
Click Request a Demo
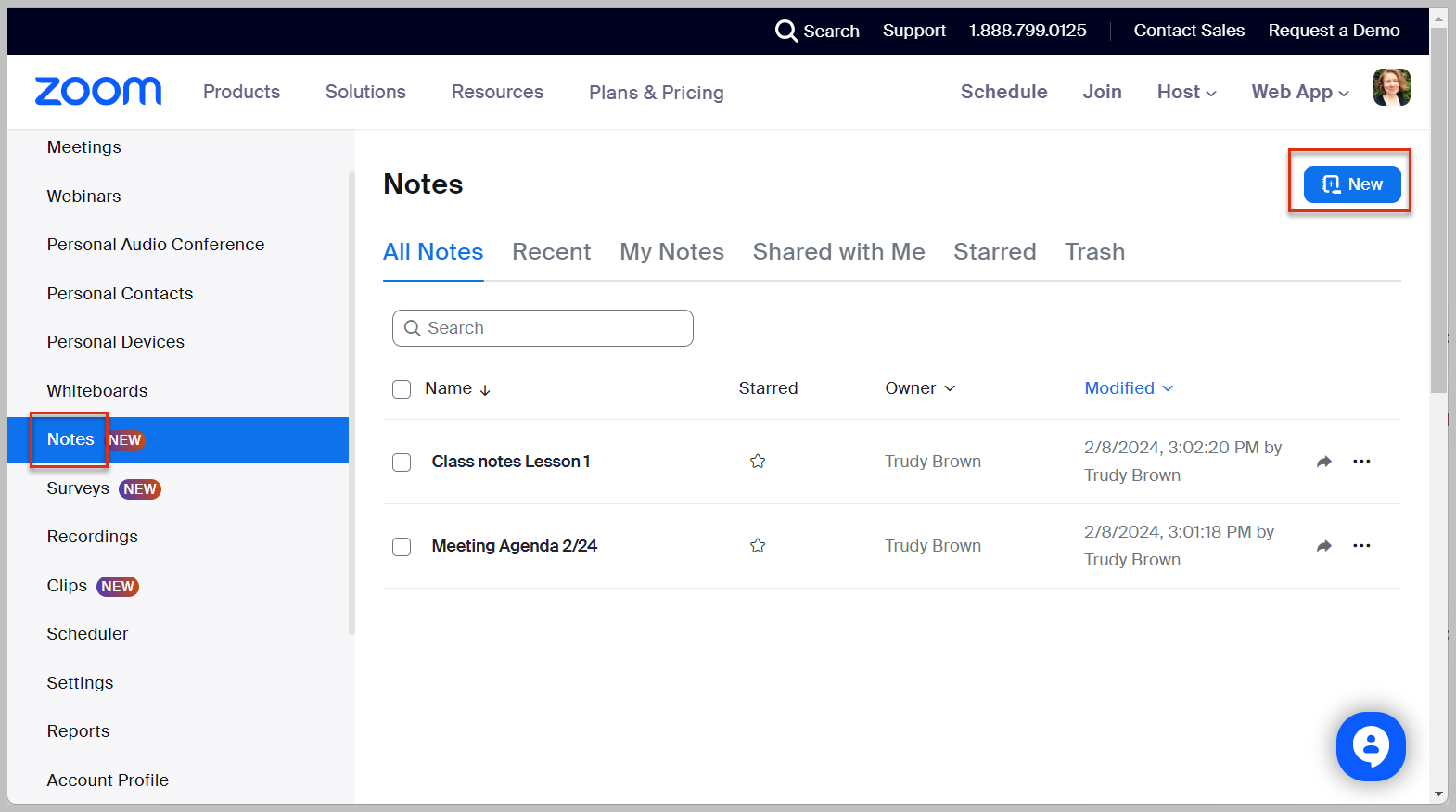[1335, 31]
